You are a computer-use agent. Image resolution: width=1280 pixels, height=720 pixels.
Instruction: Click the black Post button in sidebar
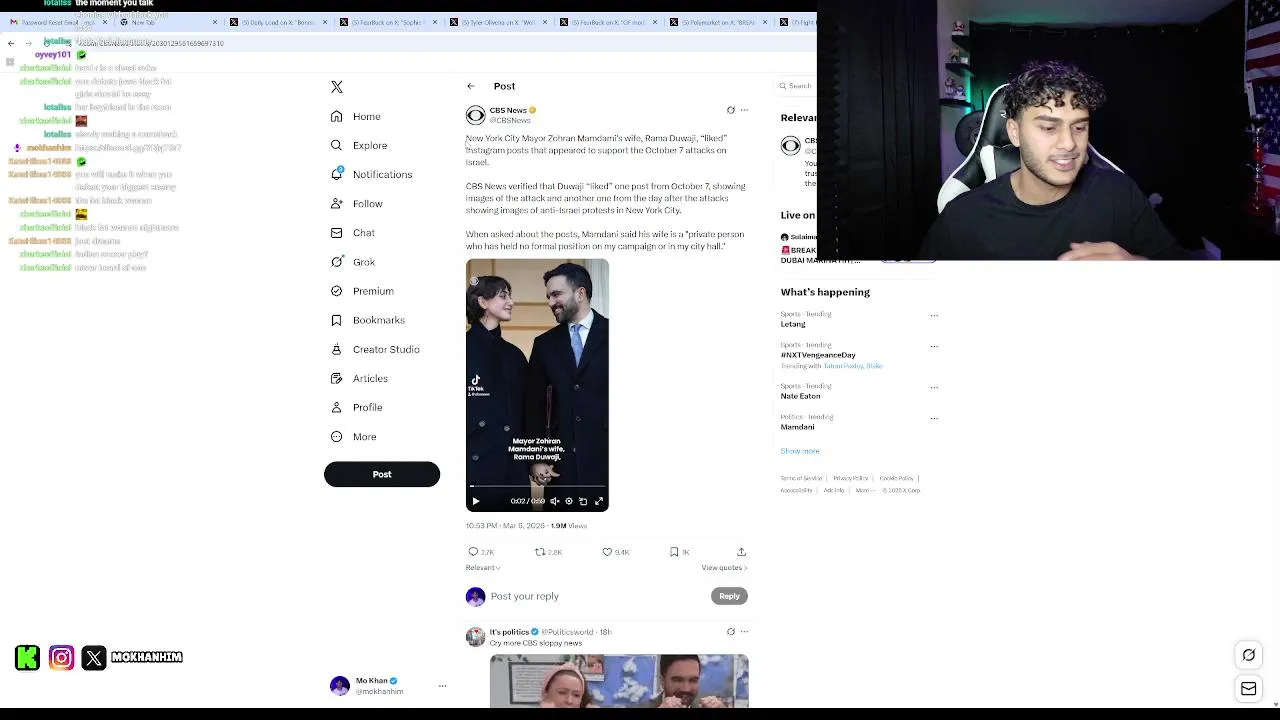pyautogui.click(x=382, y=474)
